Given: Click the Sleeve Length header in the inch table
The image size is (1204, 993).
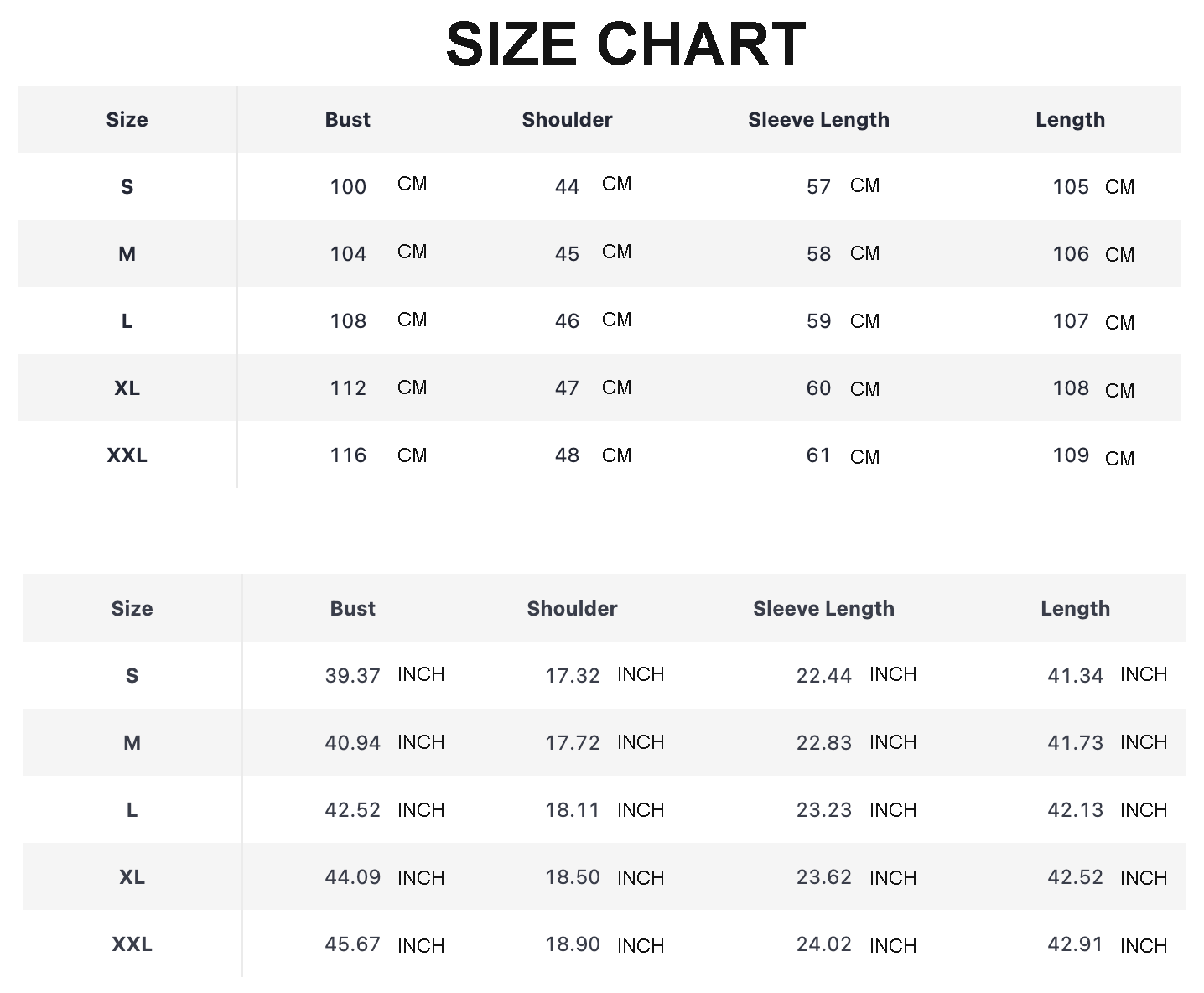Looking at the screenshot, I should click(823, 609).
